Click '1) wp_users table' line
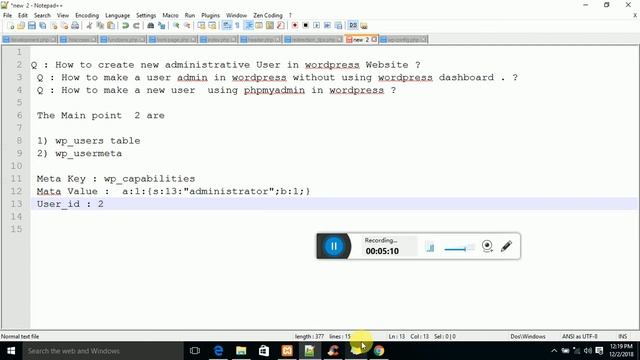This screenshot has width=640, height=360. click(x=89, y=140)
